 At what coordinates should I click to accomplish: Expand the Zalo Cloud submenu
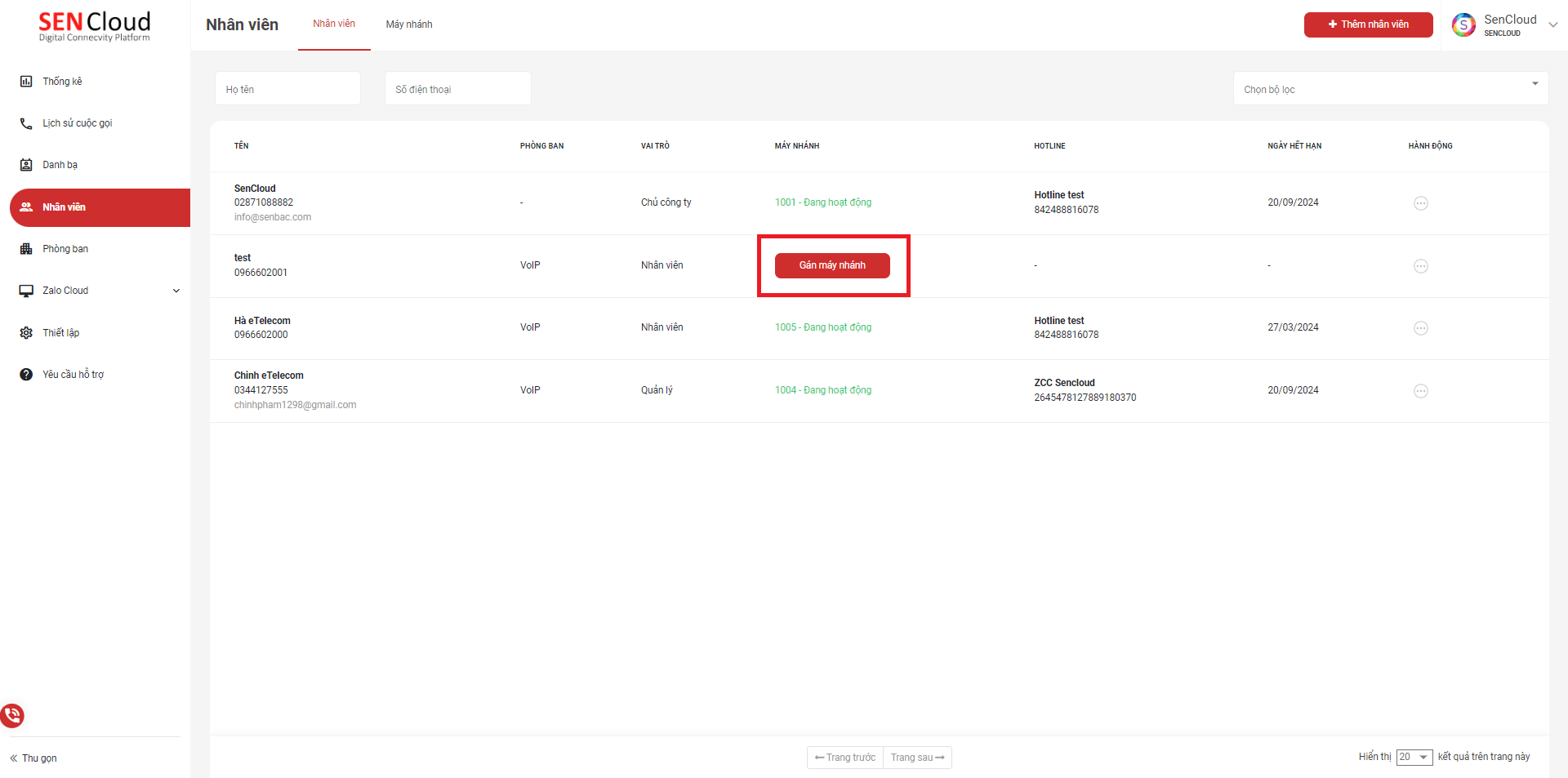click(176, 291)
